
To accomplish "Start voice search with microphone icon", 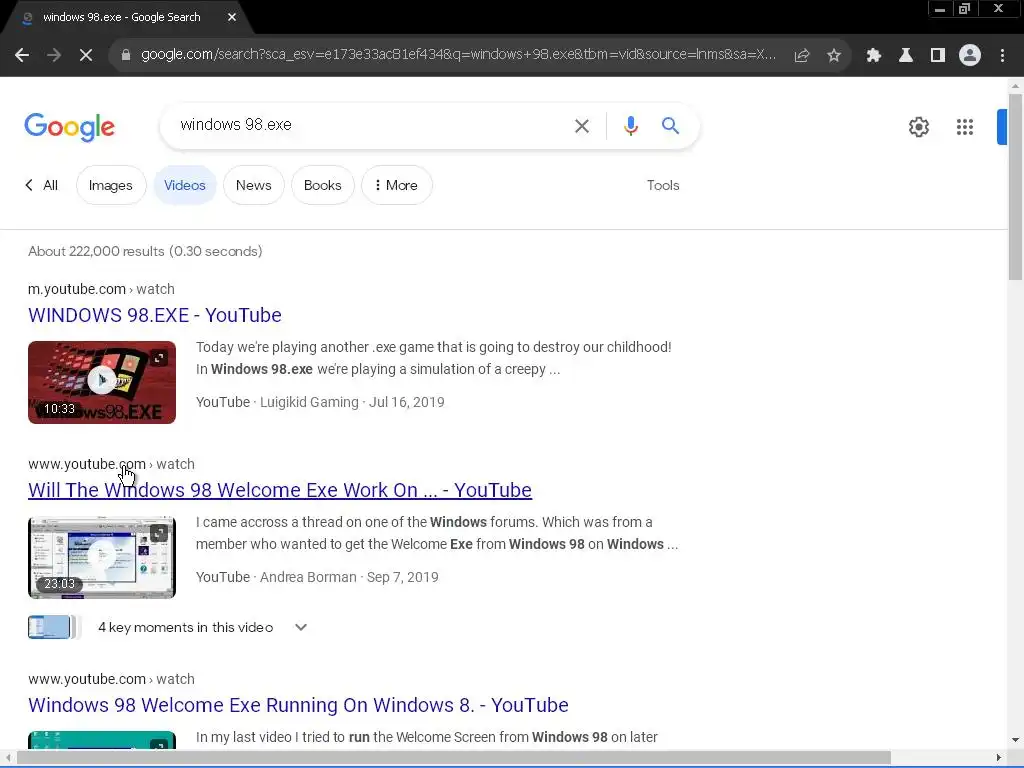I will (x=630, y=125).
